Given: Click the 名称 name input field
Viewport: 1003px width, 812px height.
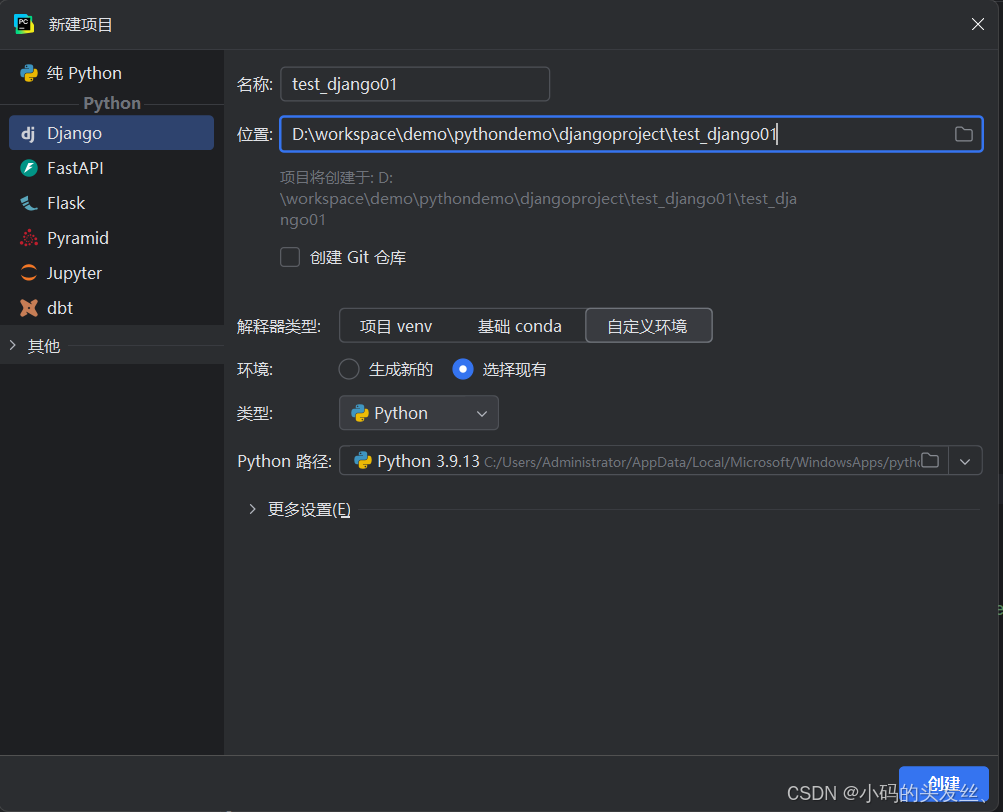Looking at the screenshot, I should [x=415, y=84].
